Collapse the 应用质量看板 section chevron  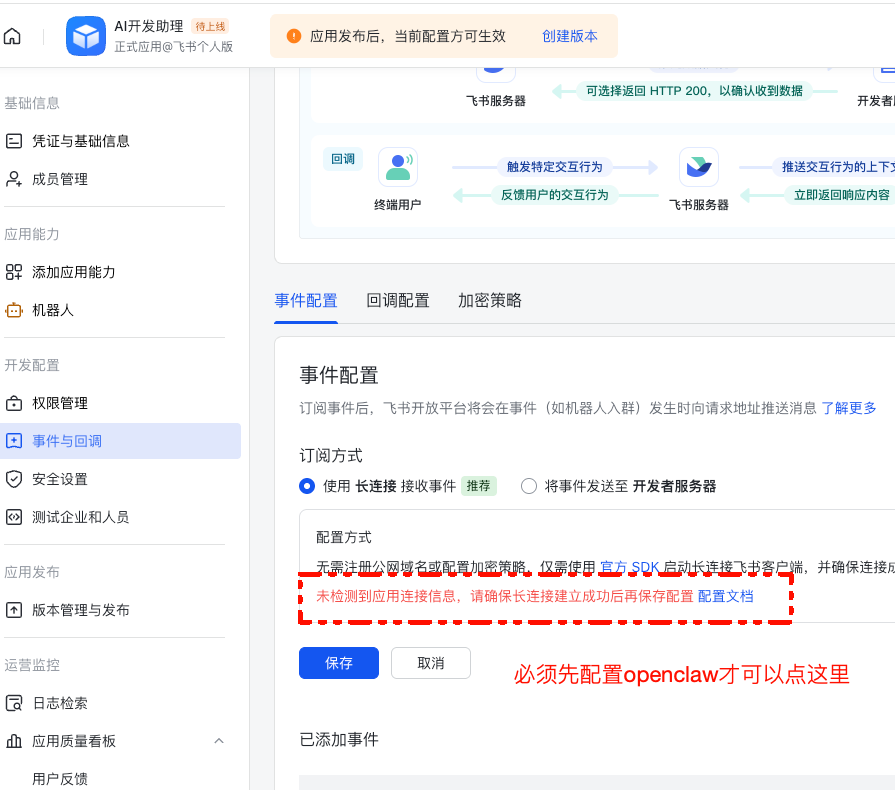tap(219, 741)
